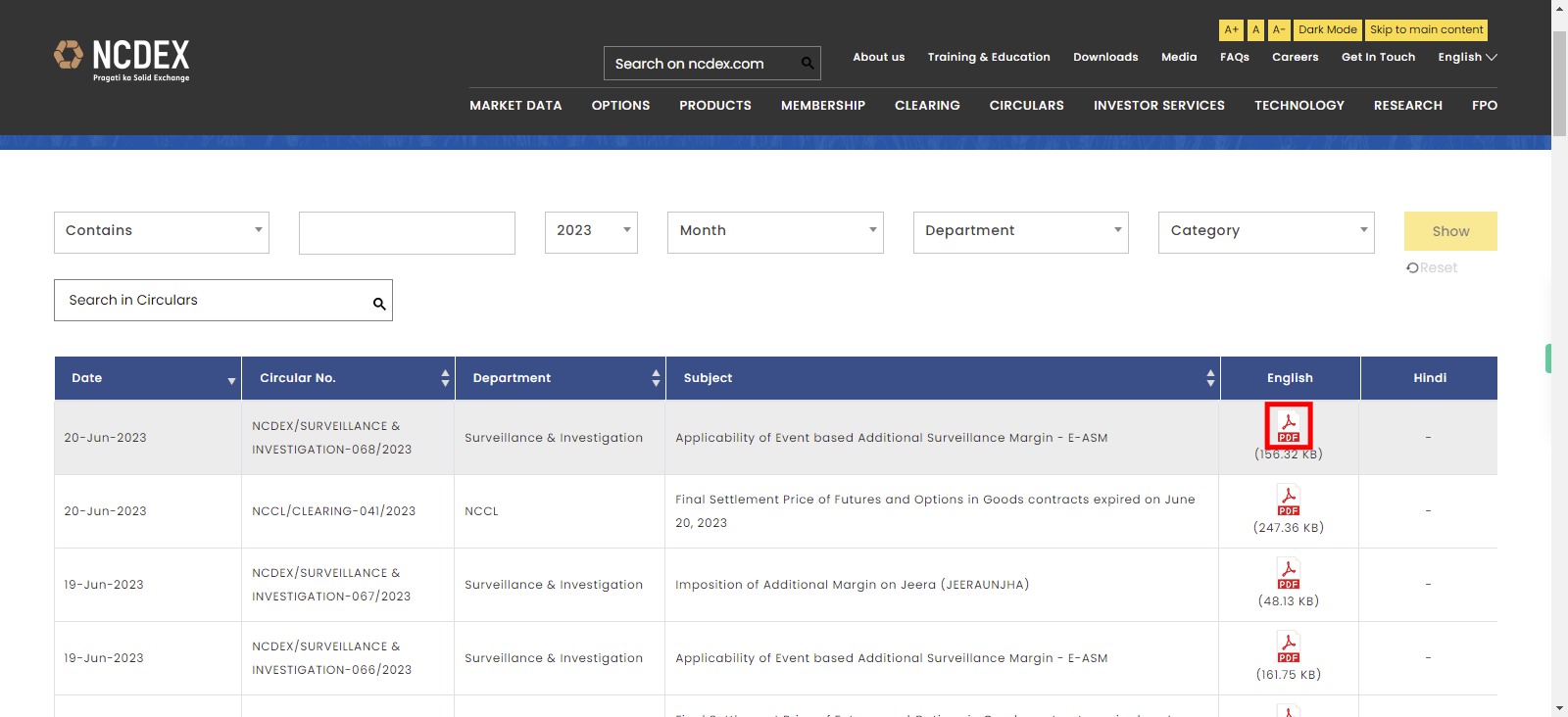The width and height of the screenshot is (1568, 717).
Task: Open the Category dropdown
Action: click(1266, 232)
